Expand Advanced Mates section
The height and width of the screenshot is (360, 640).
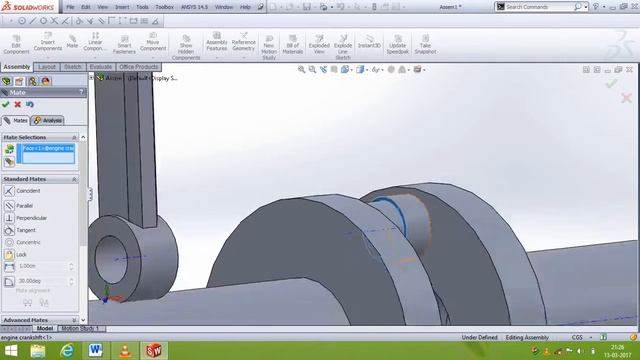click(74, 320)
